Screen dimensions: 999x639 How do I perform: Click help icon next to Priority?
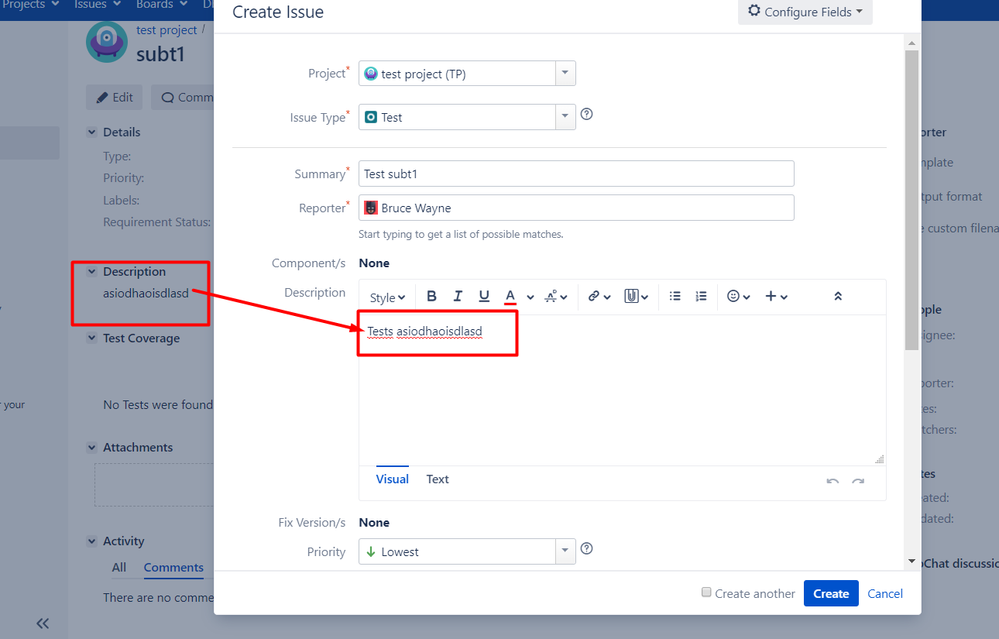(587, 549)
